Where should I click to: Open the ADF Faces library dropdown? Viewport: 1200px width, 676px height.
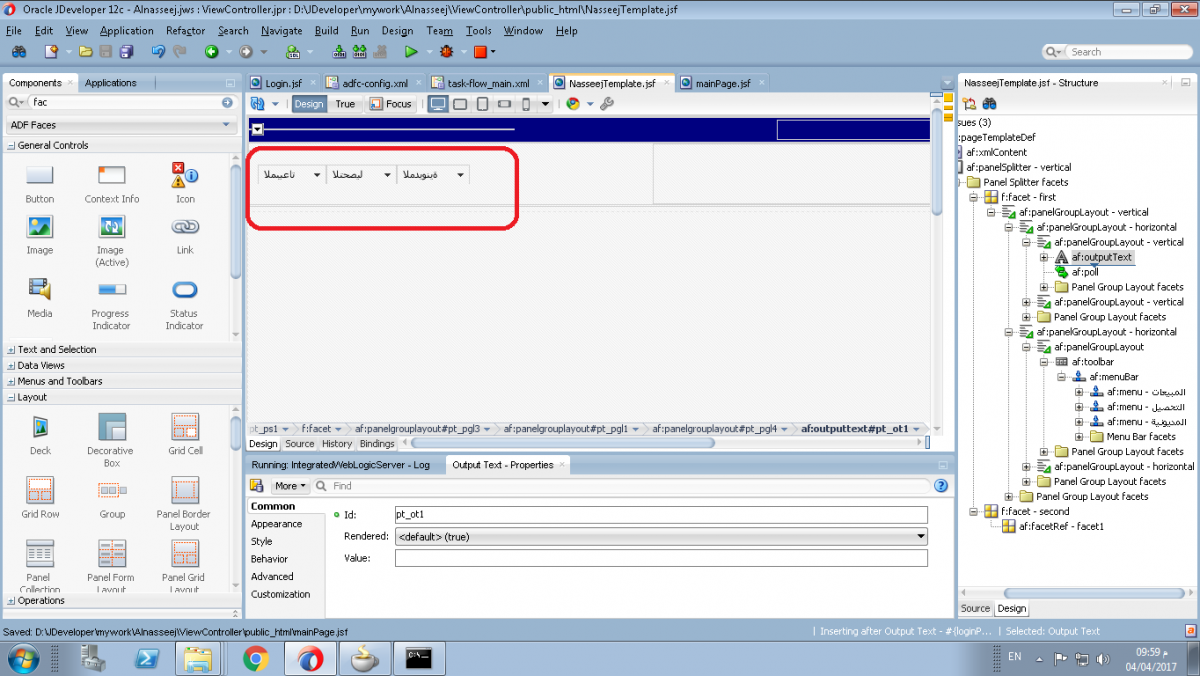pyautogui.click(x=120, y=125)
